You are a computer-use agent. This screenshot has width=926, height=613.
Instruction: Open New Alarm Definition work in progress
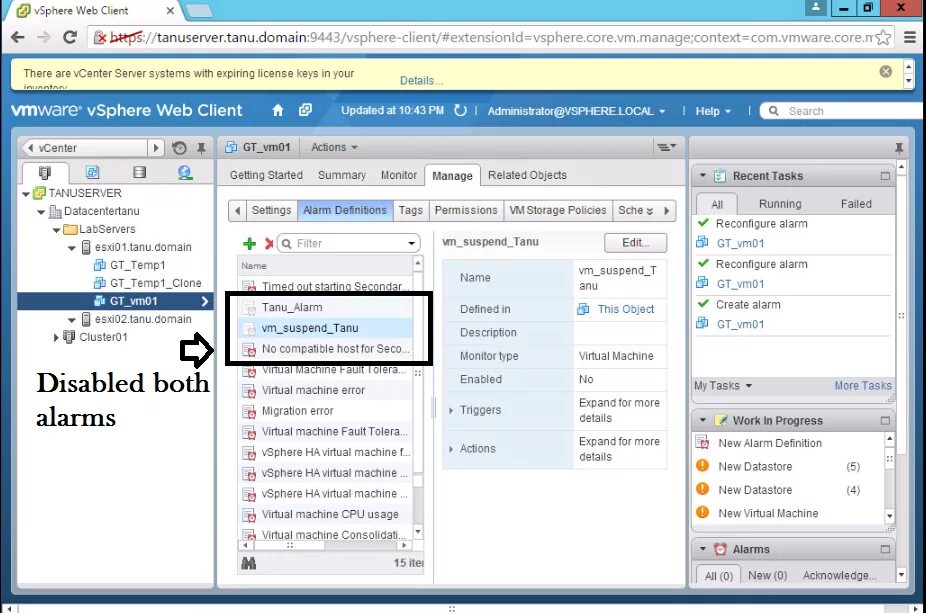[x=770, y=443]
